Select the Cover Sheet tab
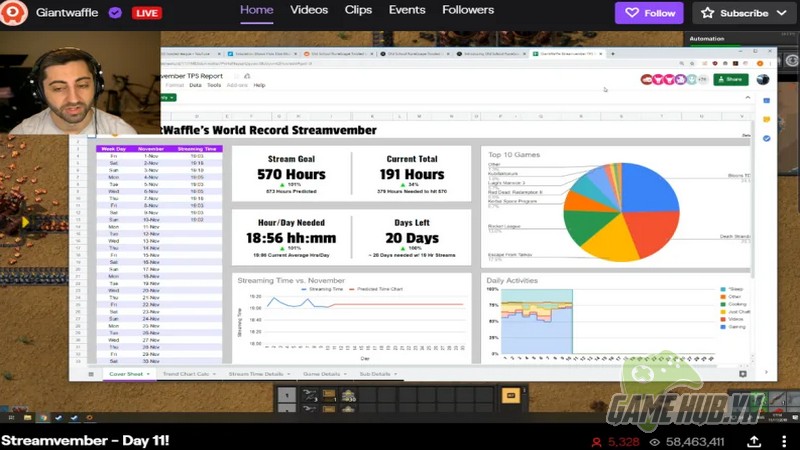The width and height of the screenshot is (800, 450). click(126, 374)
